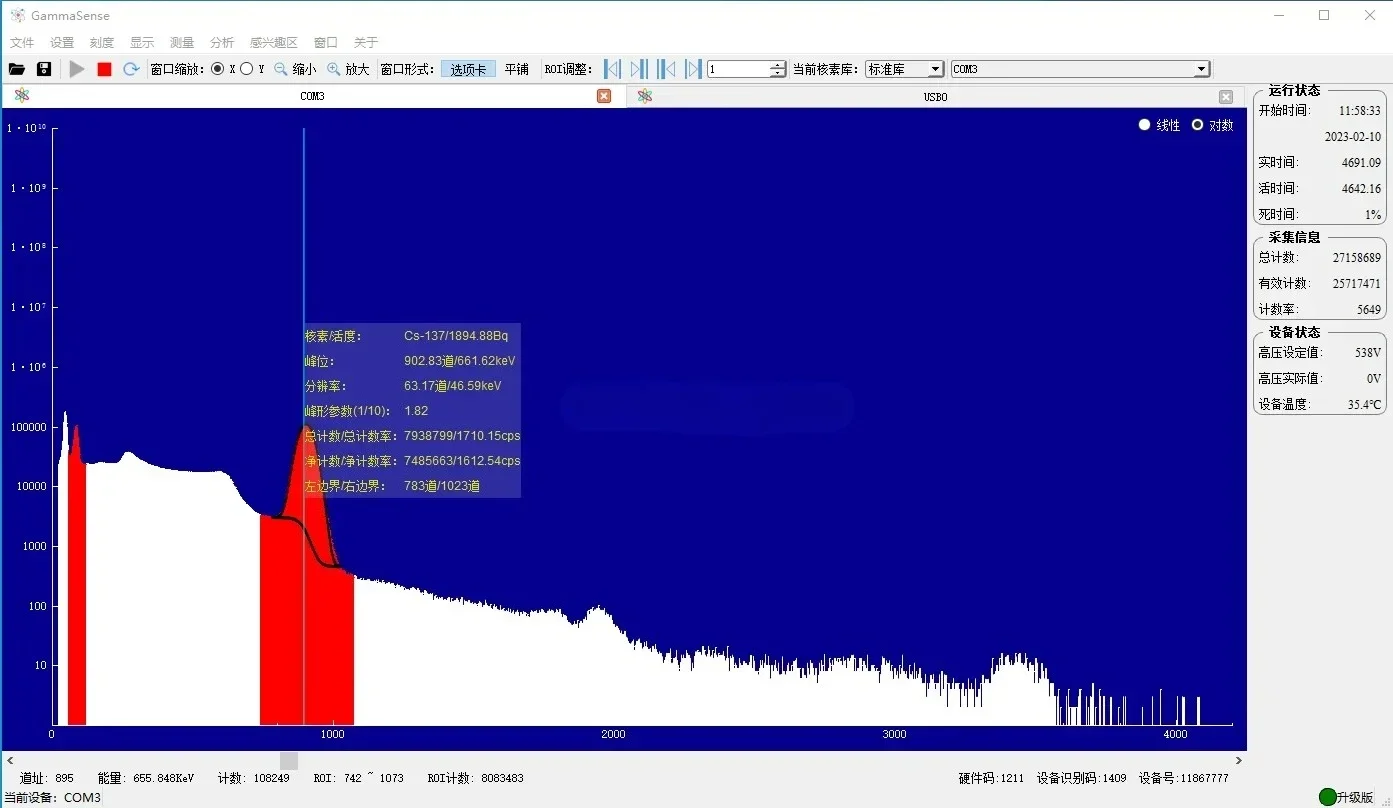The width and height of the screenshot is (1393, 808).
Task: Open the 关于 menu
Action: 366,42
